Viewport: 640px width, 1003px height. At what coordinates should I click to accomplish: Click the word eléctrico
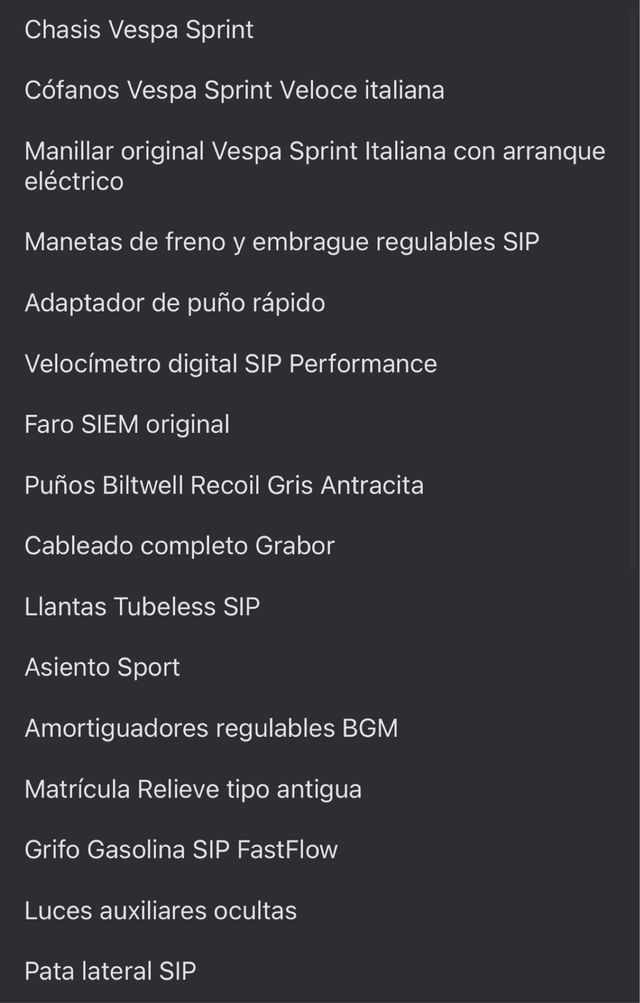pos(74,182)
